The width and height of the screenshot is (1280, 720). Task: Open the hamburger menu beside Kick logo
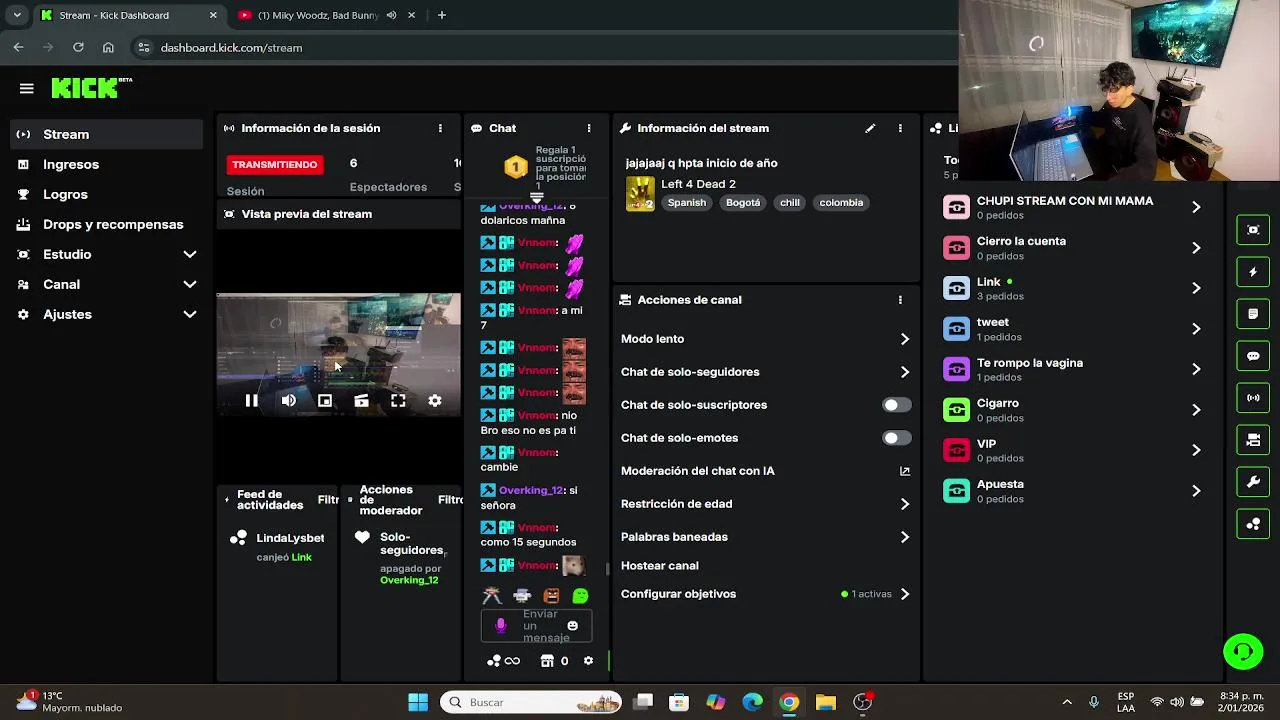click(27, 88)
